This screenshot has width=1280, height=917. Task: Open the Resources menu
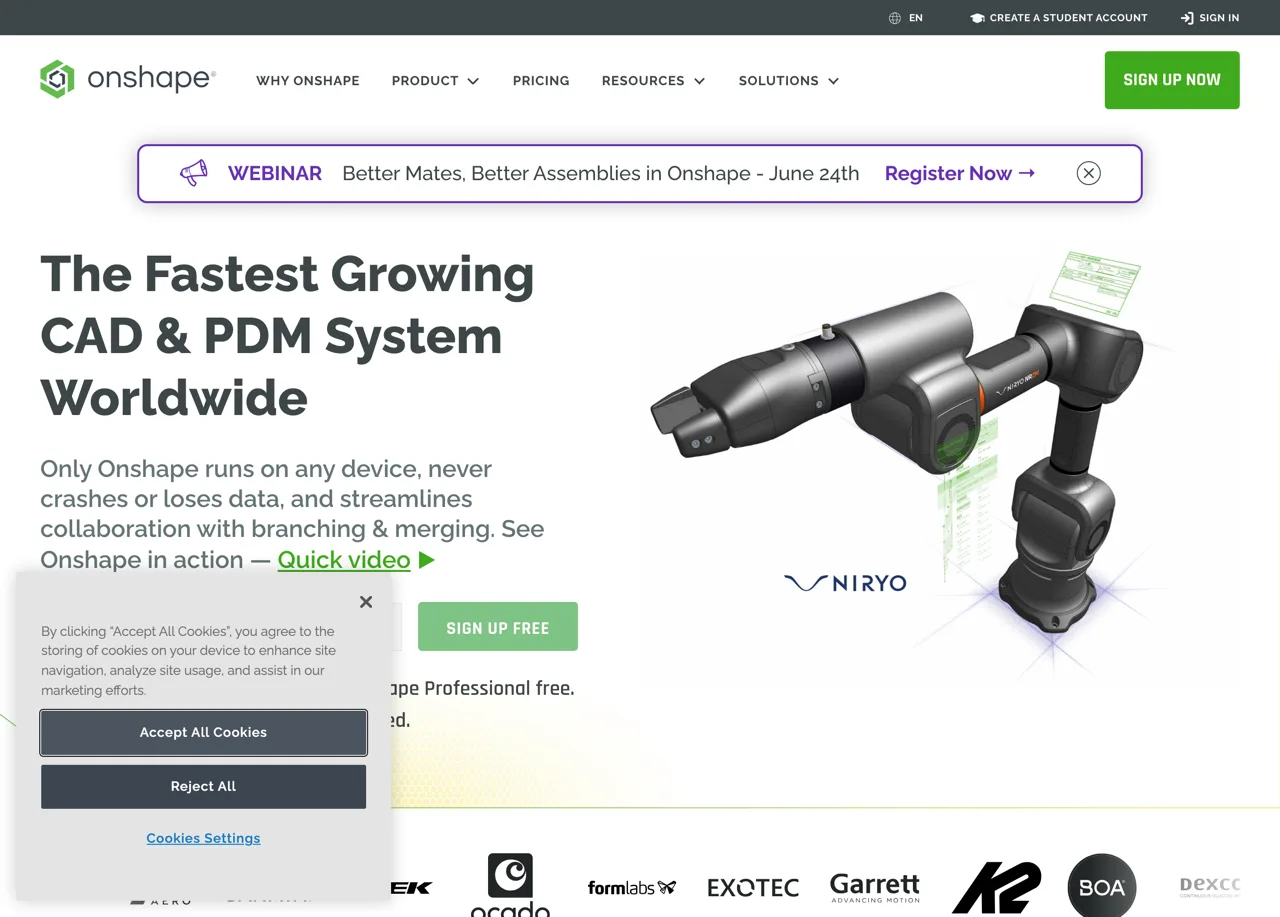pyautogui.click(x=654, y=80)
